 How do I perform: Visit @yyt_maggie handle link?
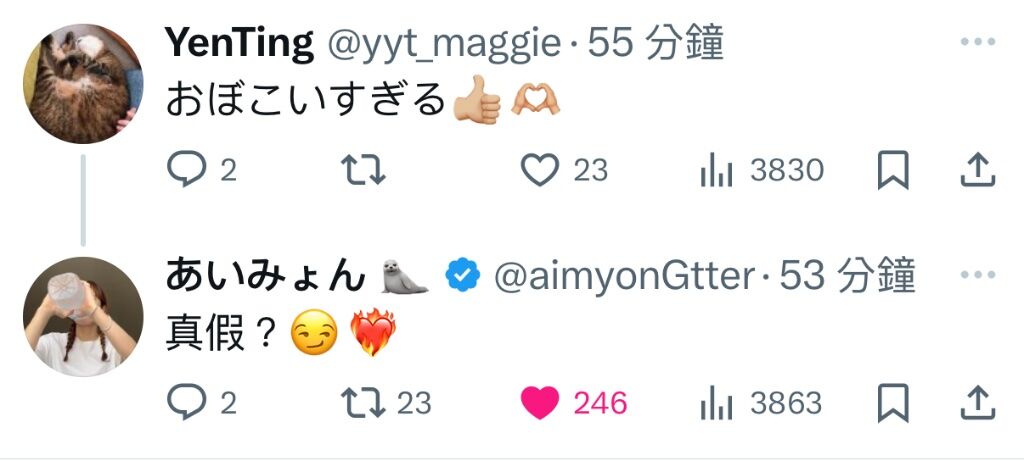[x=443, y=44]
